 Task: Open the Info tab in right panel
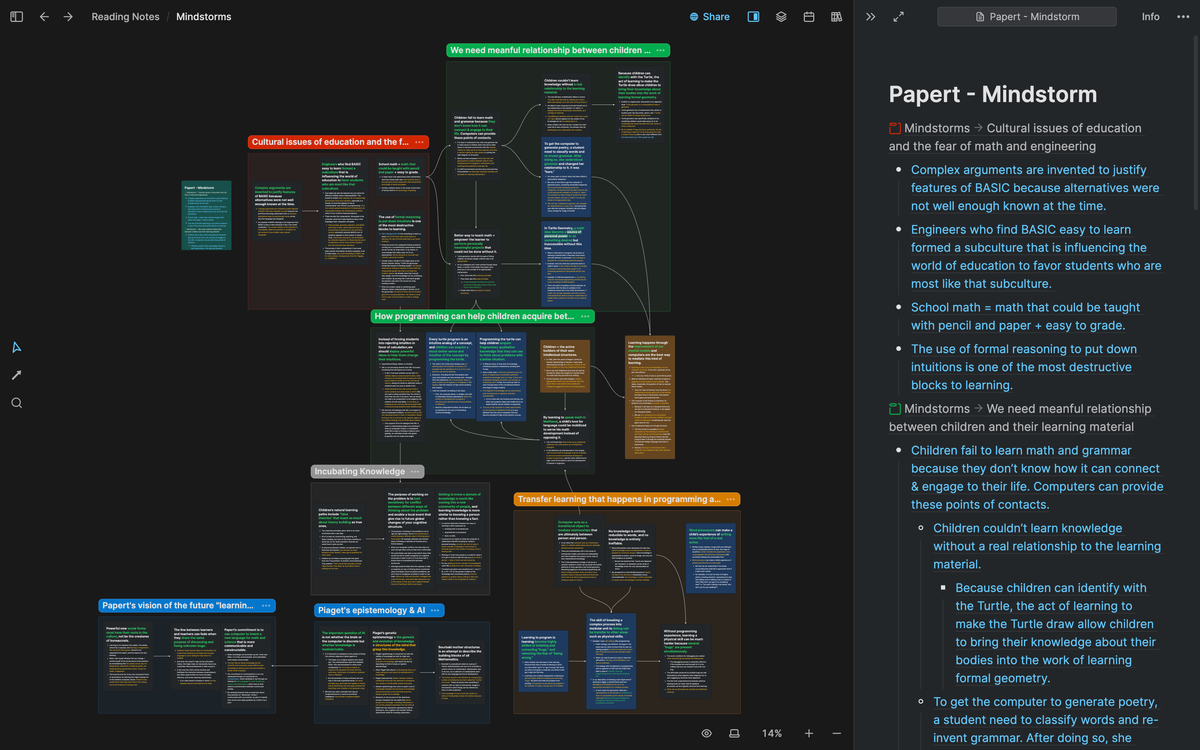(1151, 17)
